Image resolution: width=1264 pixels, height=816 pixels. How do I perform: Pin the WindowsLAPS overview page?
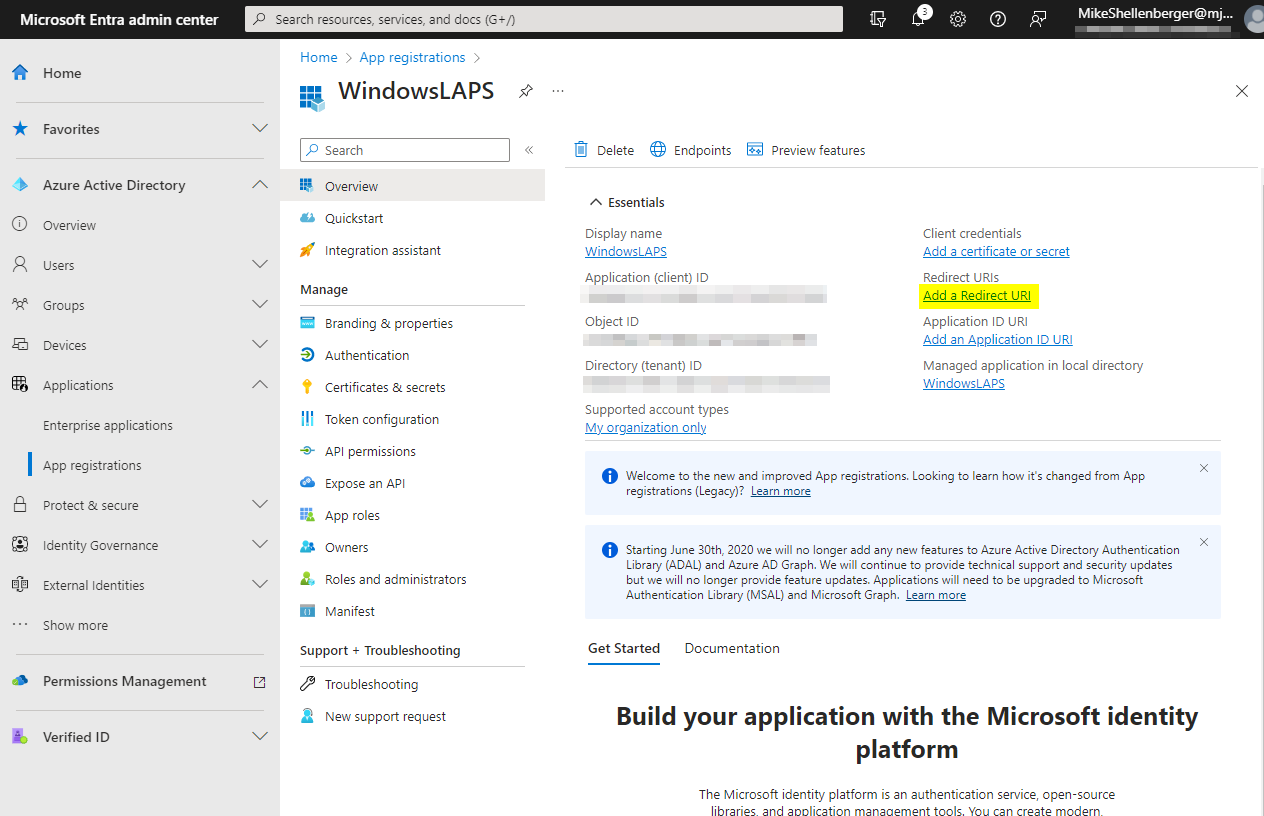click(x=525, y=91)
